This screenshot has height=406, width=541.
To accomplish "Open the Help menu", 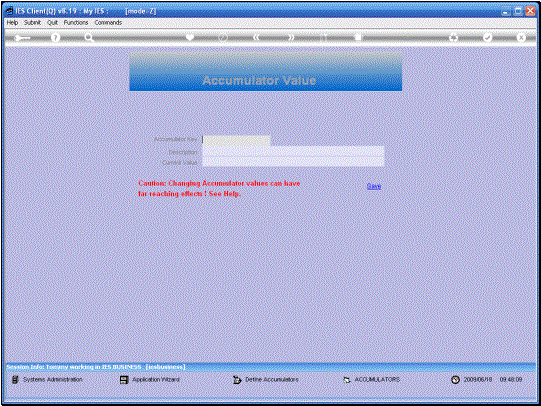I will [12, 22].
